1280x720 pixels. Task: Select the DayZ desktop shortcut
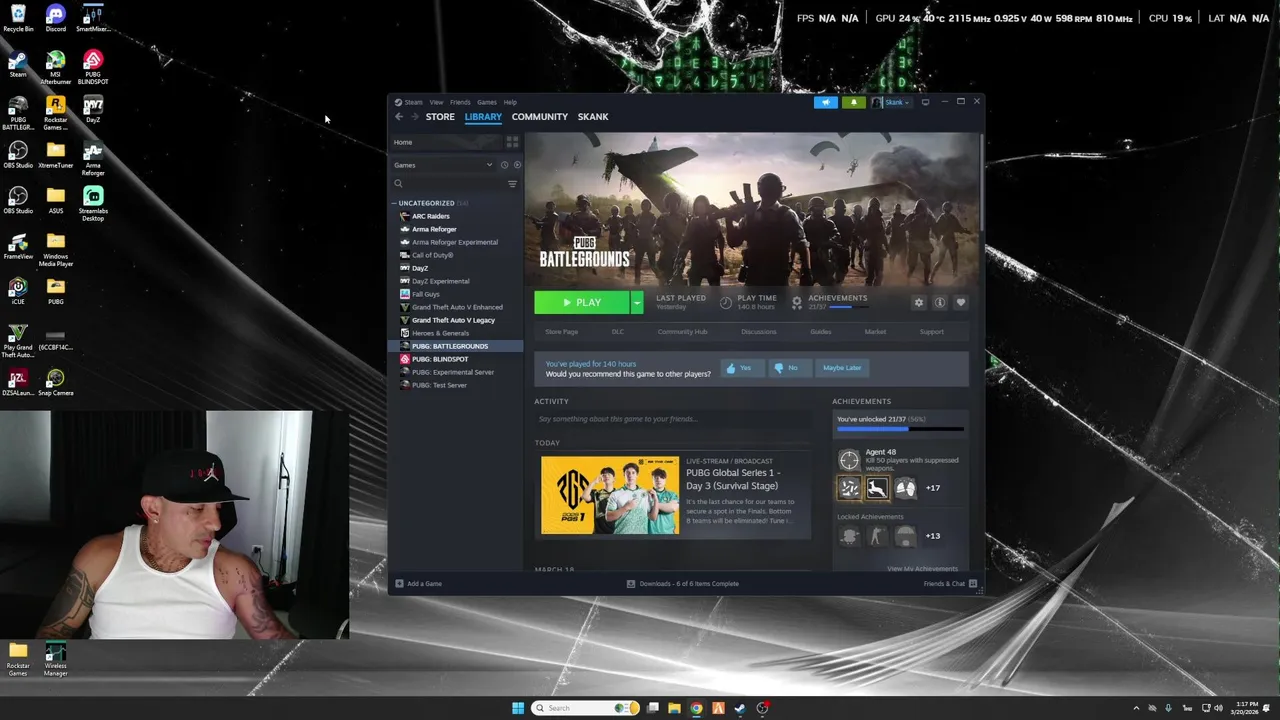93,109
